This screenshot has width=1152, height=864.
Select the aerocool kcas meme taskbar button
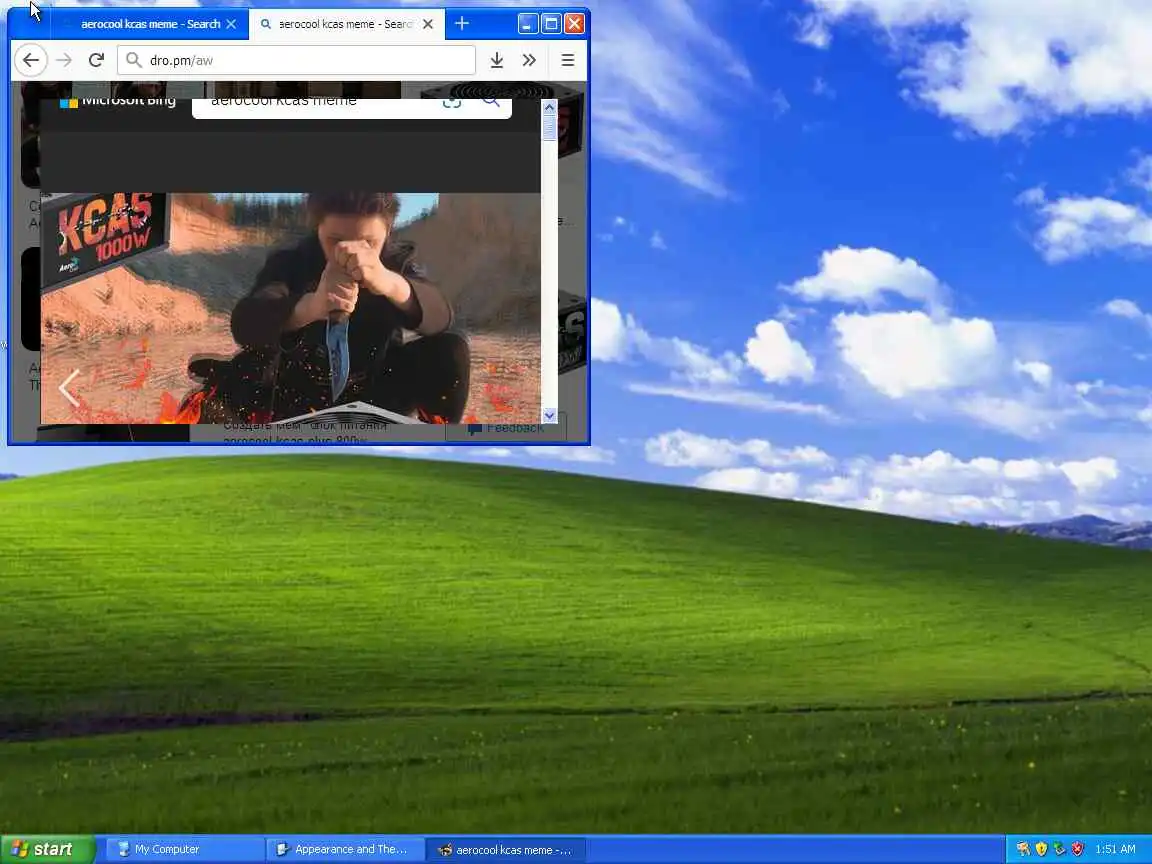[506, 849]
